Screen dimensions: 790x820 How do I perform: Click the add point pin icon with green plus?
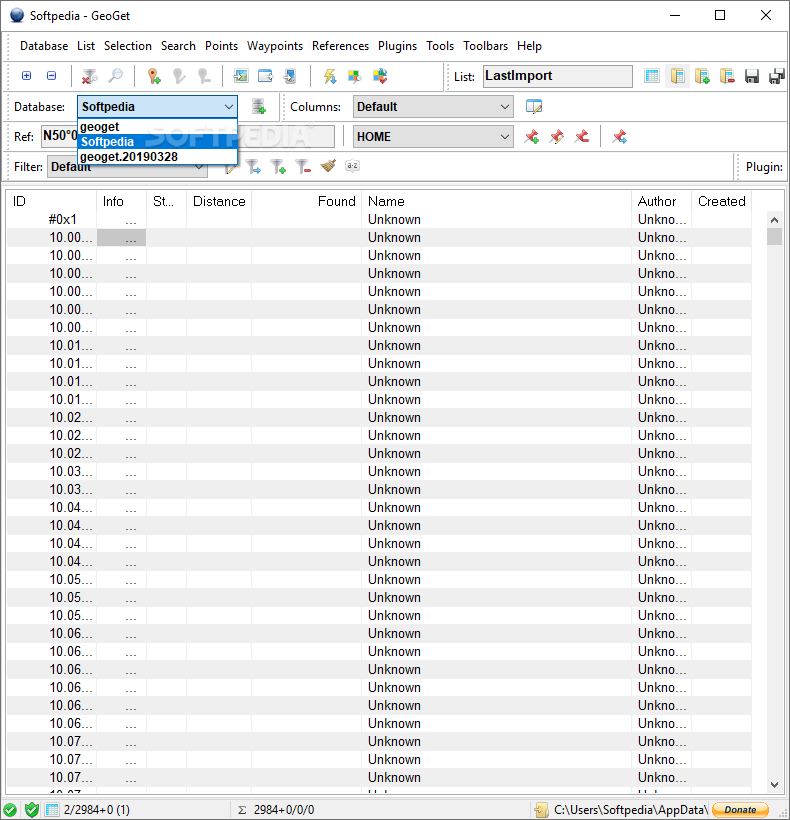[x=154, y=76]
